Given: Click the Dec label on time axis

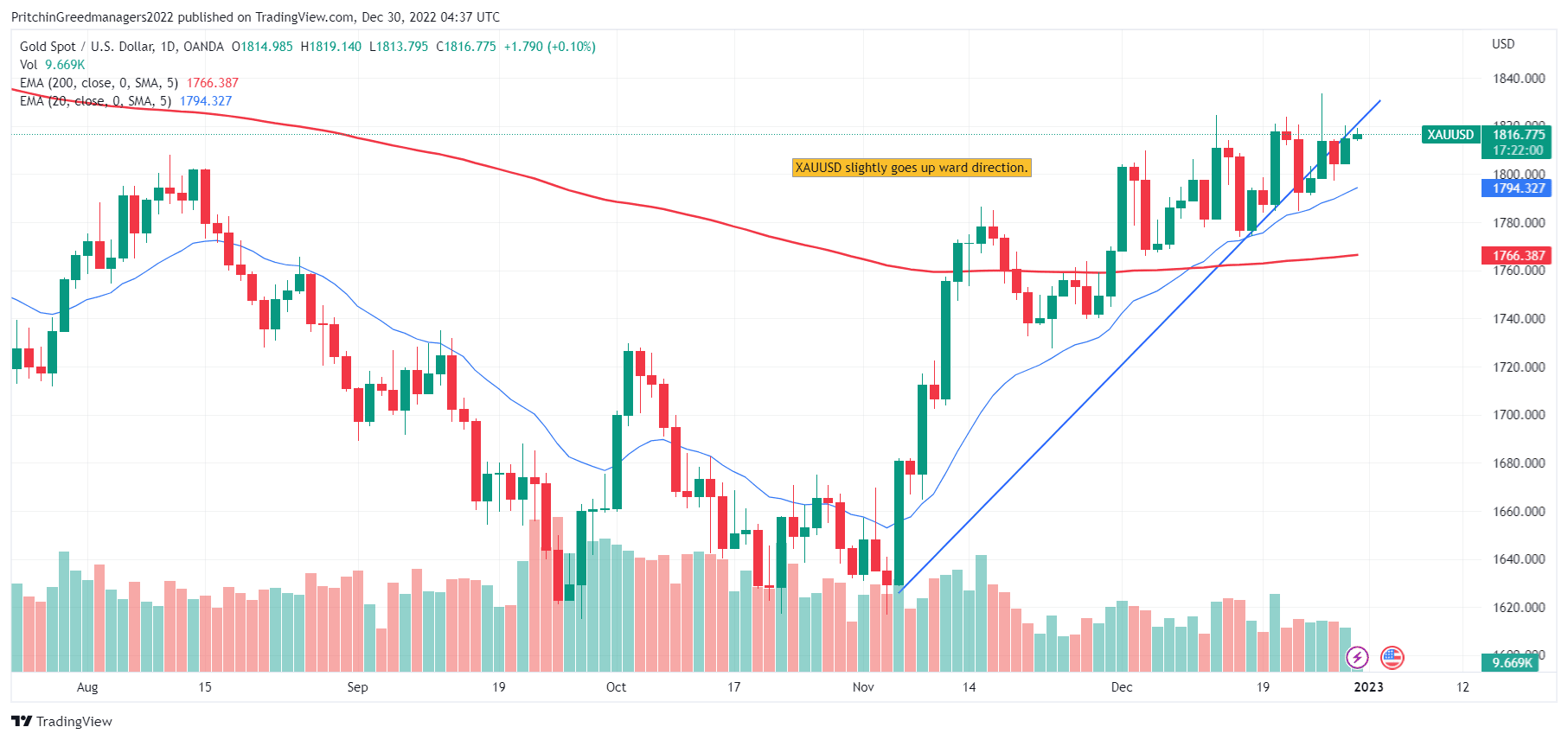Looking at the screenshot, I should click(1122, 687).
